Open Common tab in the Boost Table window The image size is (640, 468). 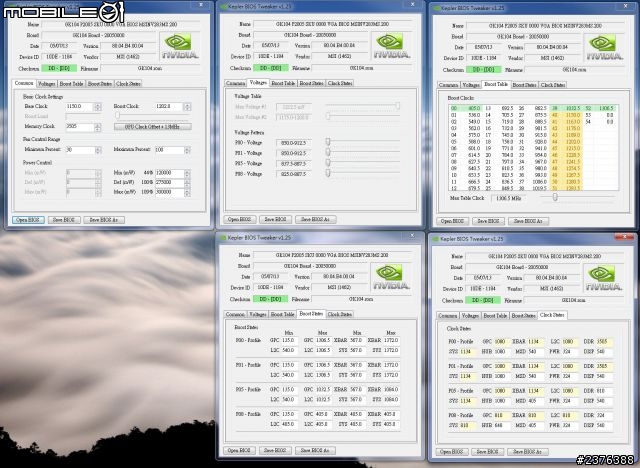[x=448, y=85]
